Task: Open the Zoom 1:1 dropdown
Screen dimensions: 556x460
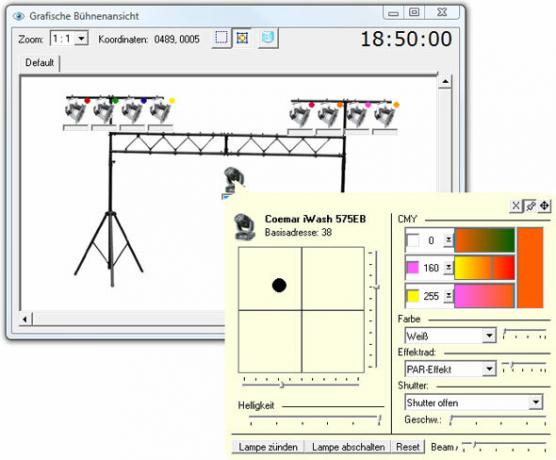Action: [82, 39]
